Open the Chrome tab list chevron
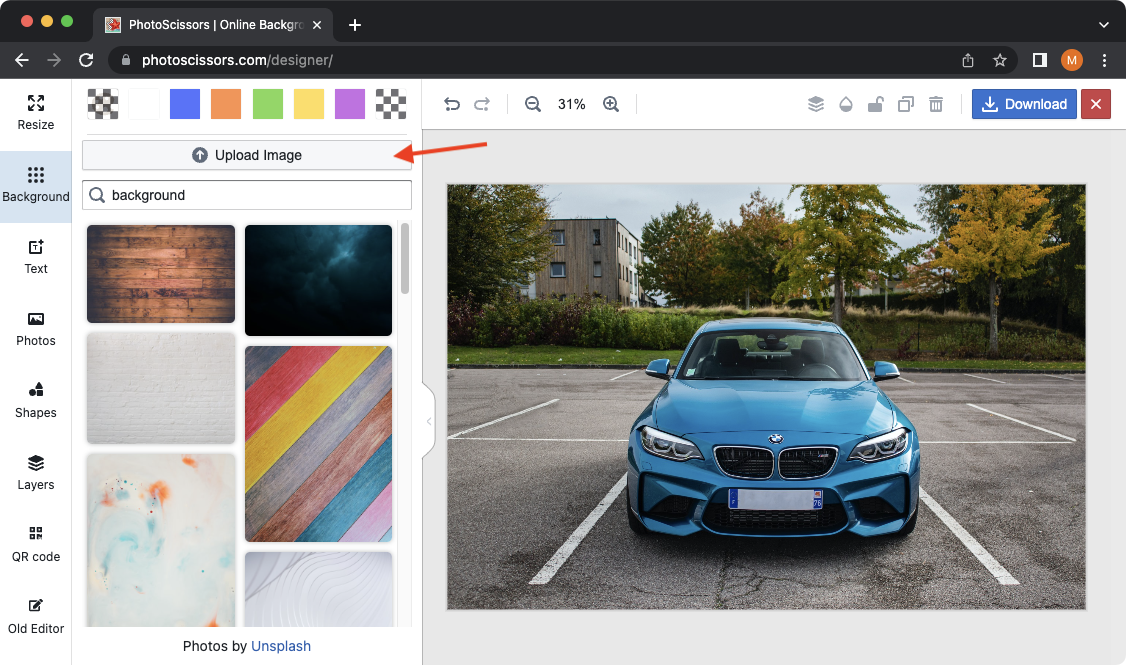The image size is (1126, 665). click(1104, 25)
